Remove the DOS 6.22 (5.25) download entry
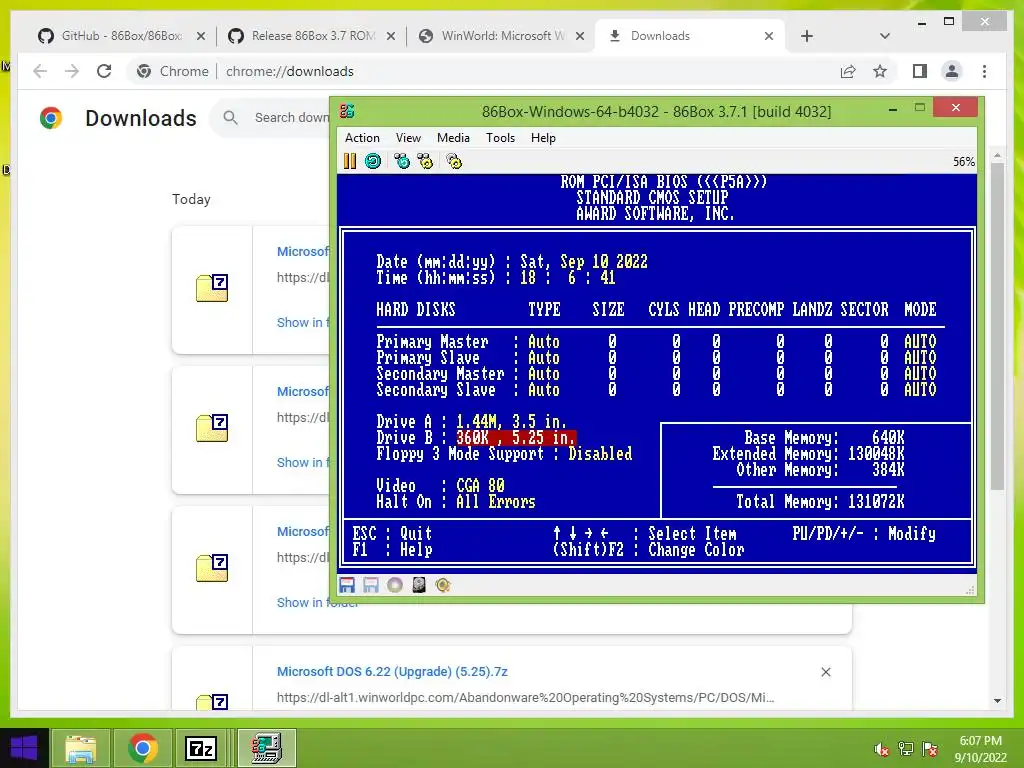 pyautogui.click(x=825, y=672)
